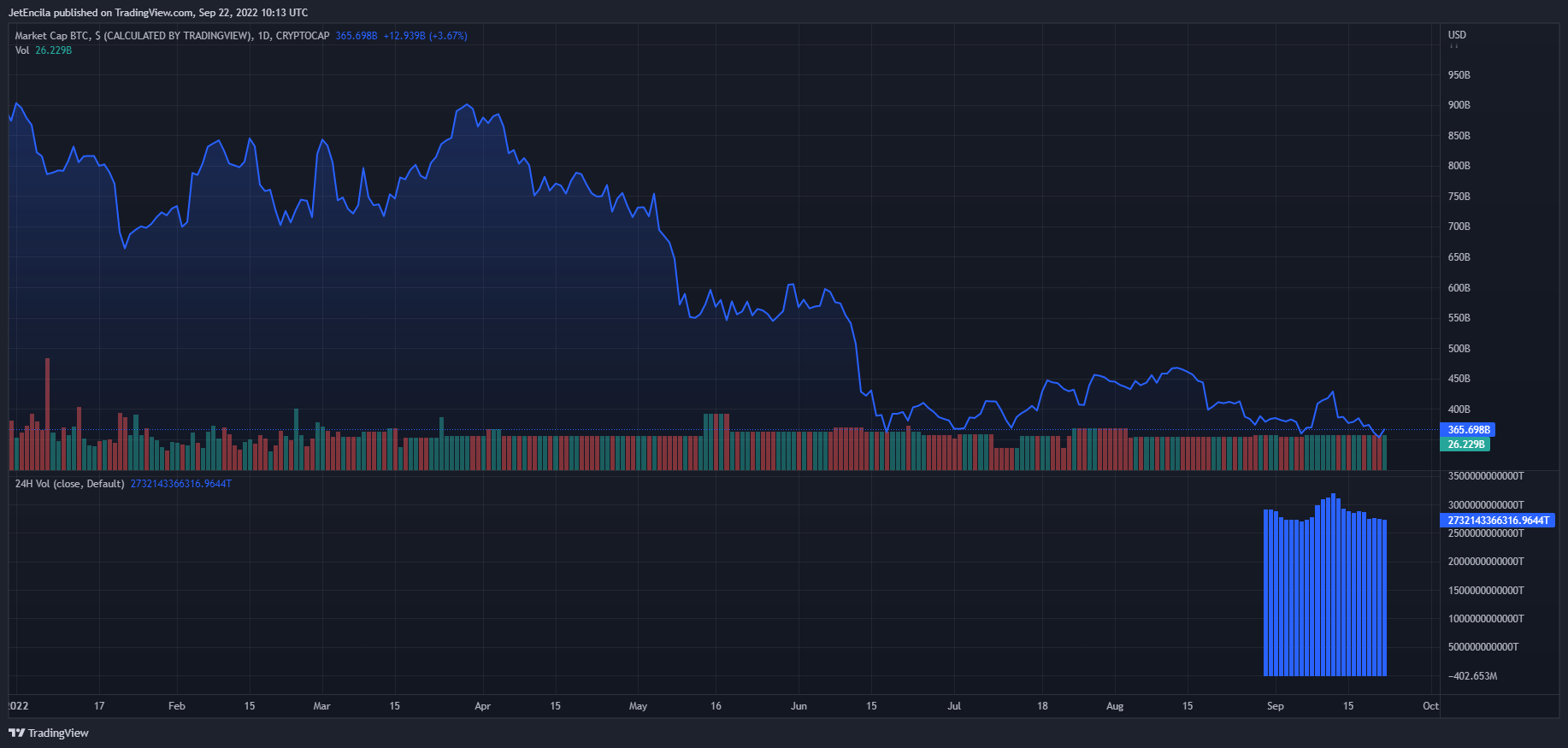
Task: Click the green 26.229B volume tag
Action: [1465, 445]
